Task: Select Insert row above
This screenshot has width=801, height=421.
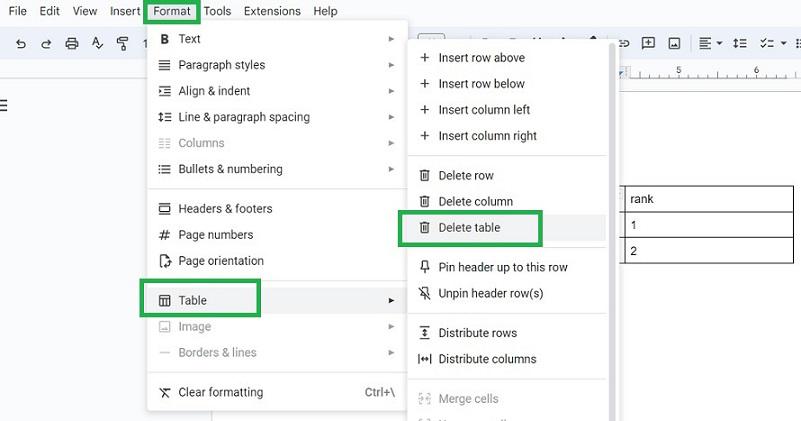Action: (x=481, y=58)
